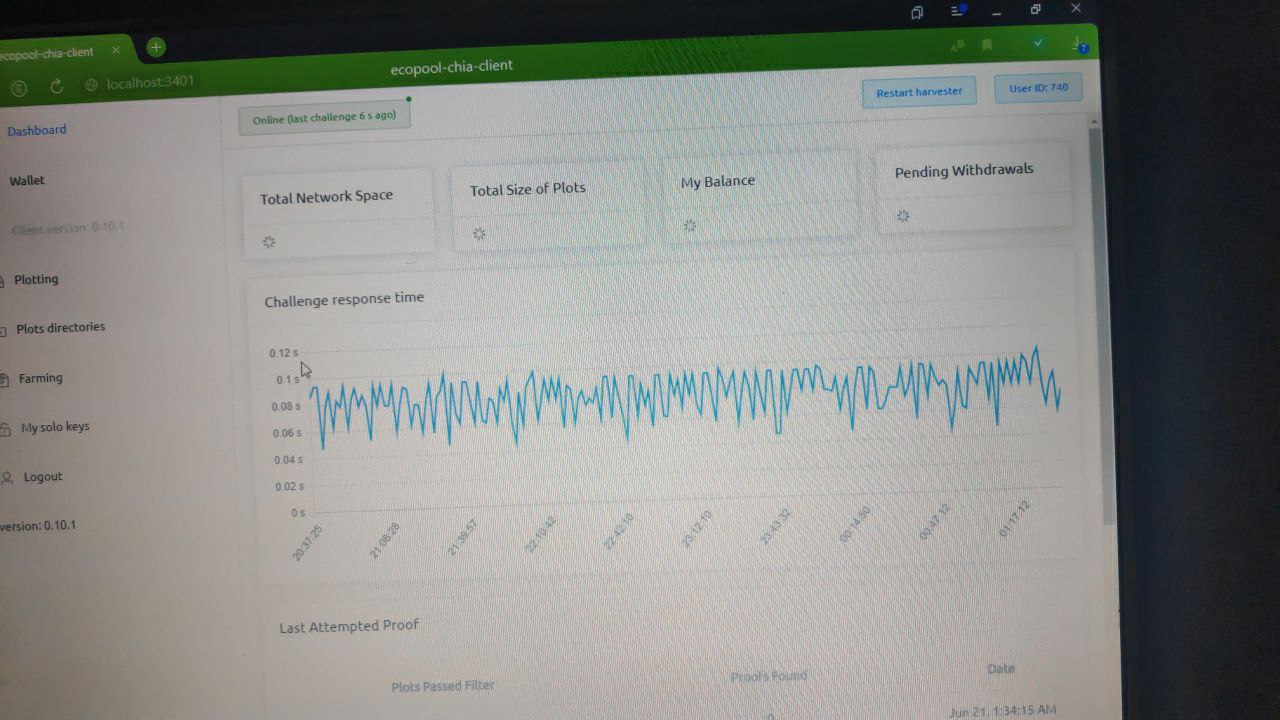Click the site info globe icon
1280x720 pixels.
point(91,85)
